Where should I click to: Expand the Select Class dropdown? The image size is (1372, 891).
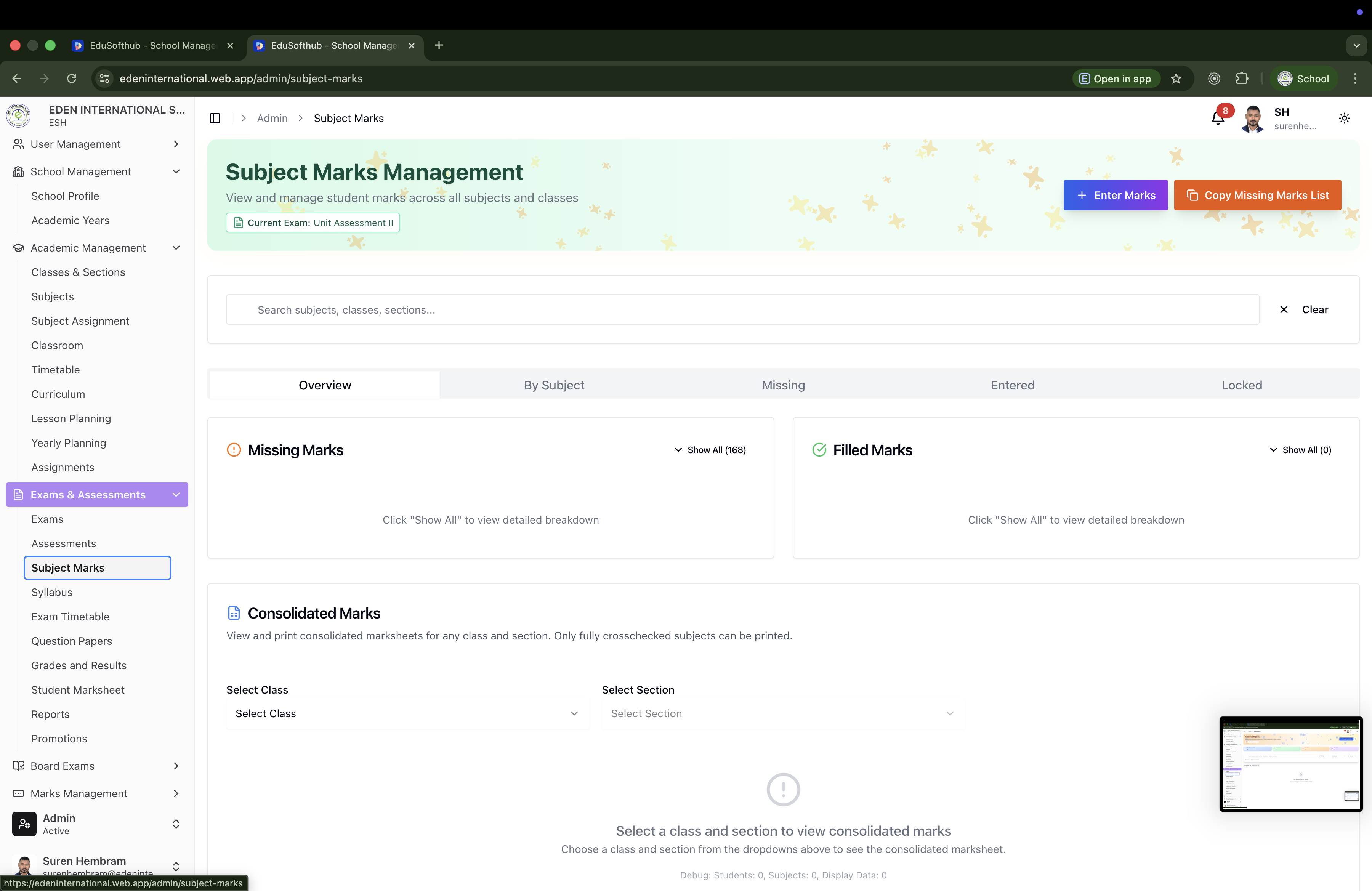coord(407,713)
